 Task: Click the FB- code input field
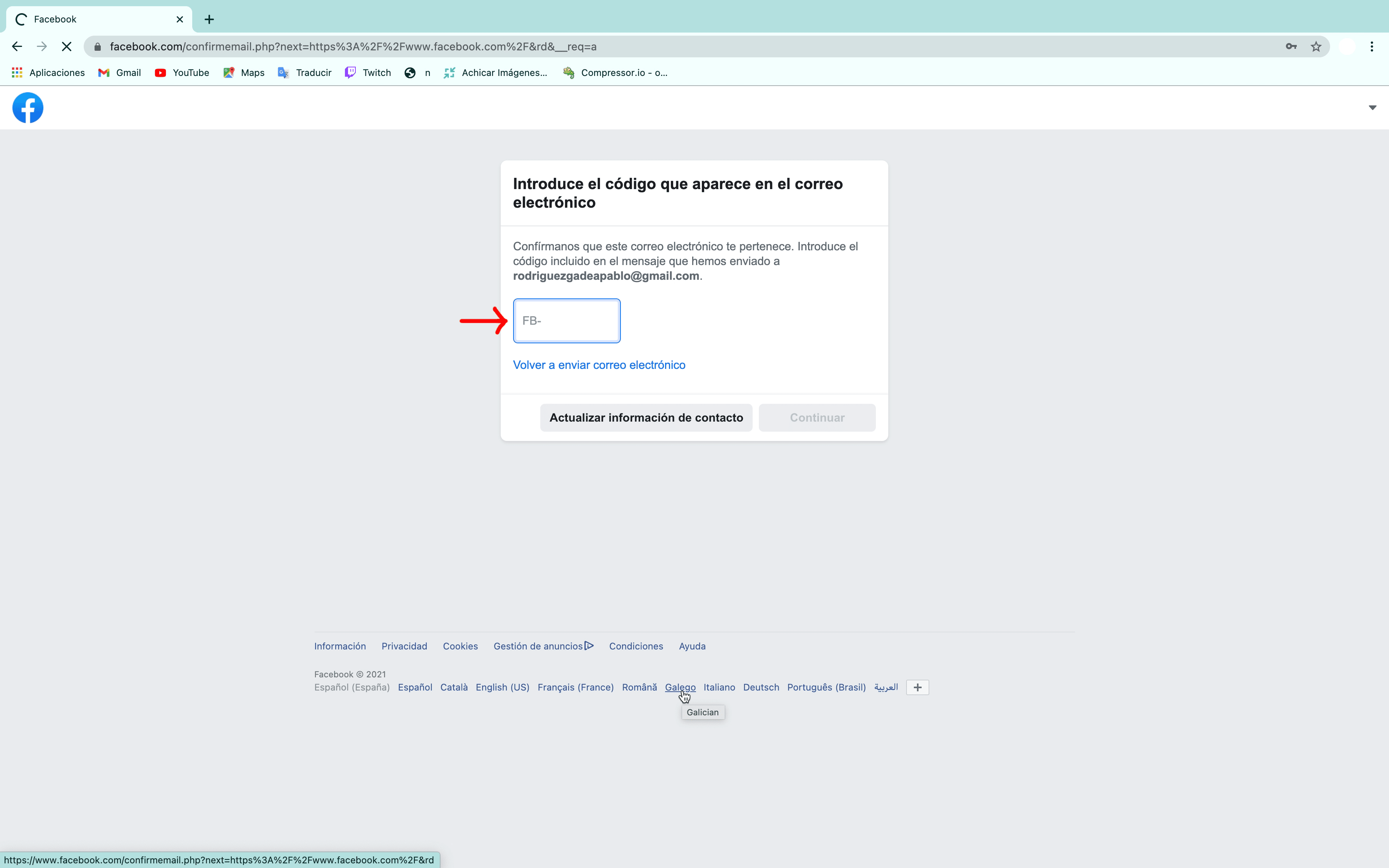point(566,320)
